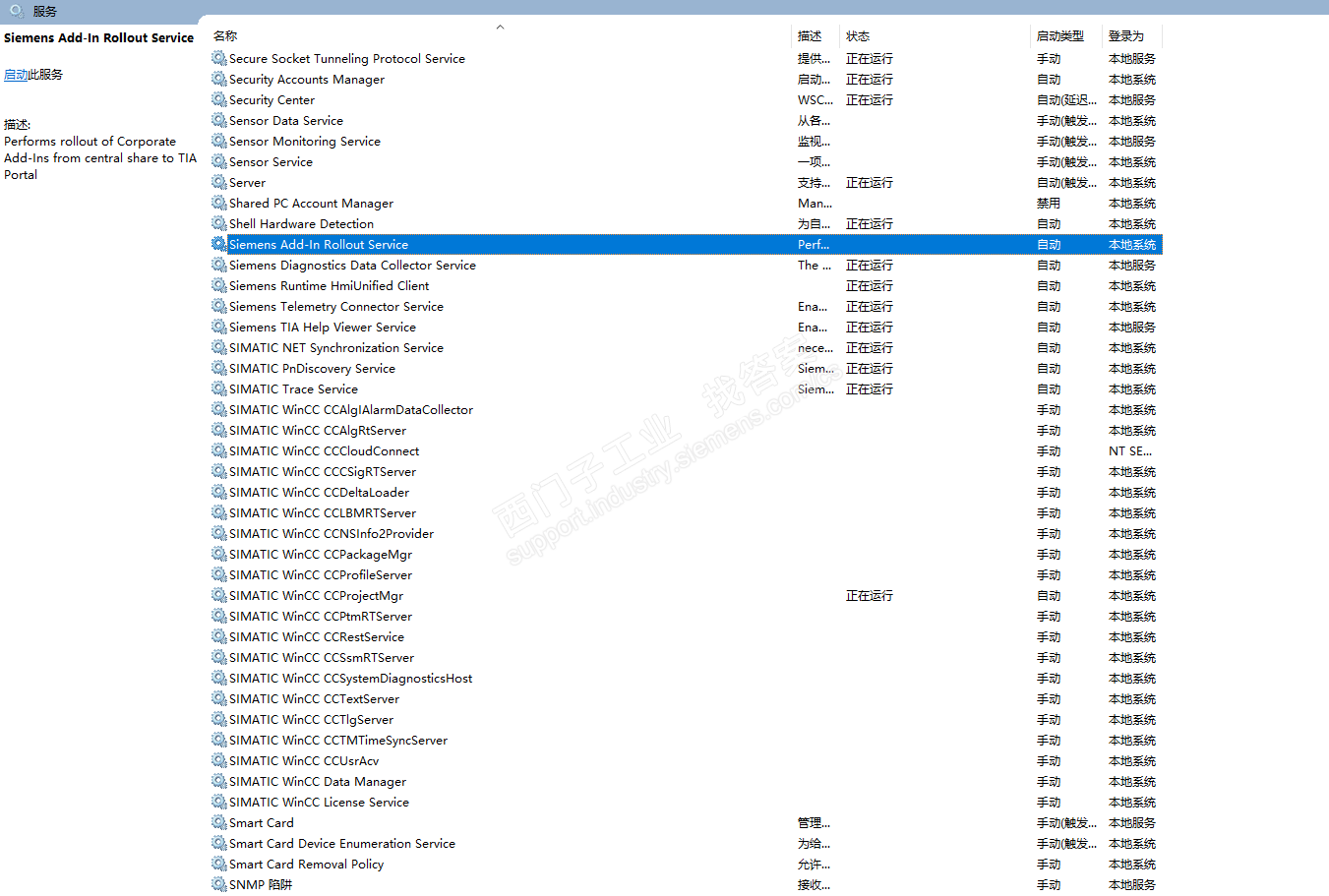Click the NT SE... logon cell for CCCloudConnect
The height and width of the screenshot is (896, 1329).
pyautogui.click(x=1130, y=451)
